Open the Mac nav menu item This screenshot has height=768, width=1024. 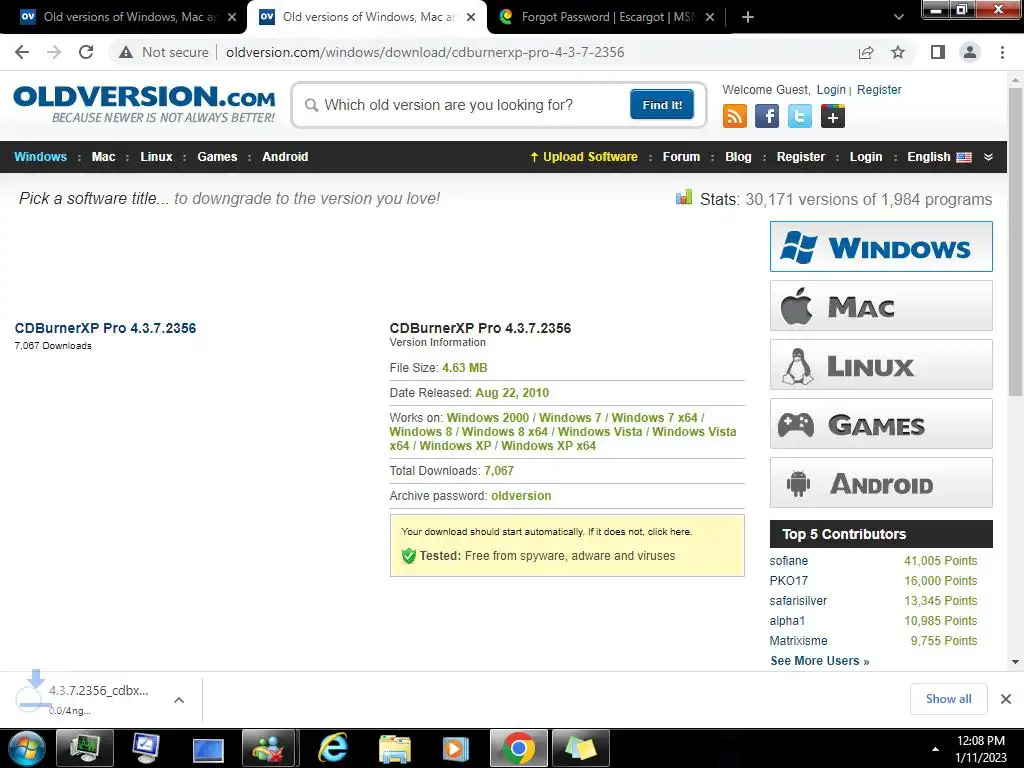(x=103, y=157)
